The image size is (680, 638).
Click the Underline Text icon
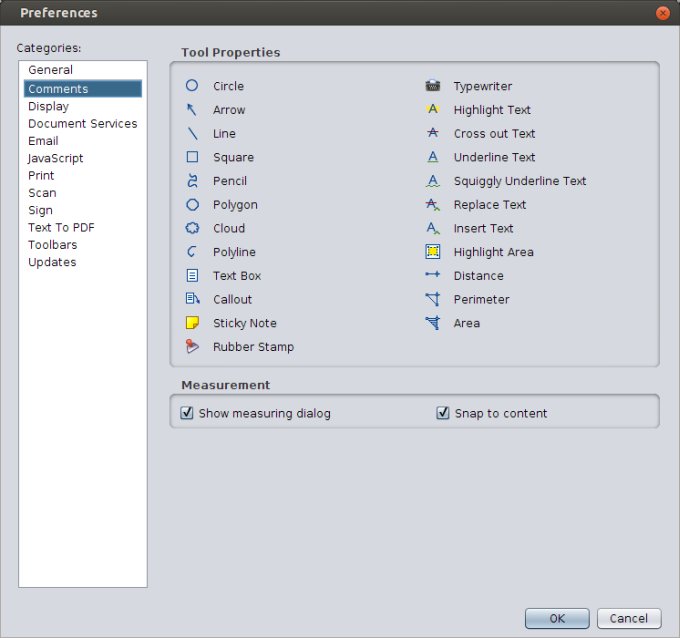point(433,157)
